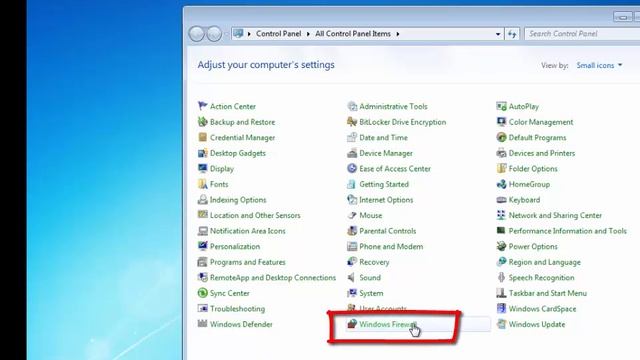640x360 pixels.
Task: Open Performance Information and Tools link
Action: [x=567, y=231]
